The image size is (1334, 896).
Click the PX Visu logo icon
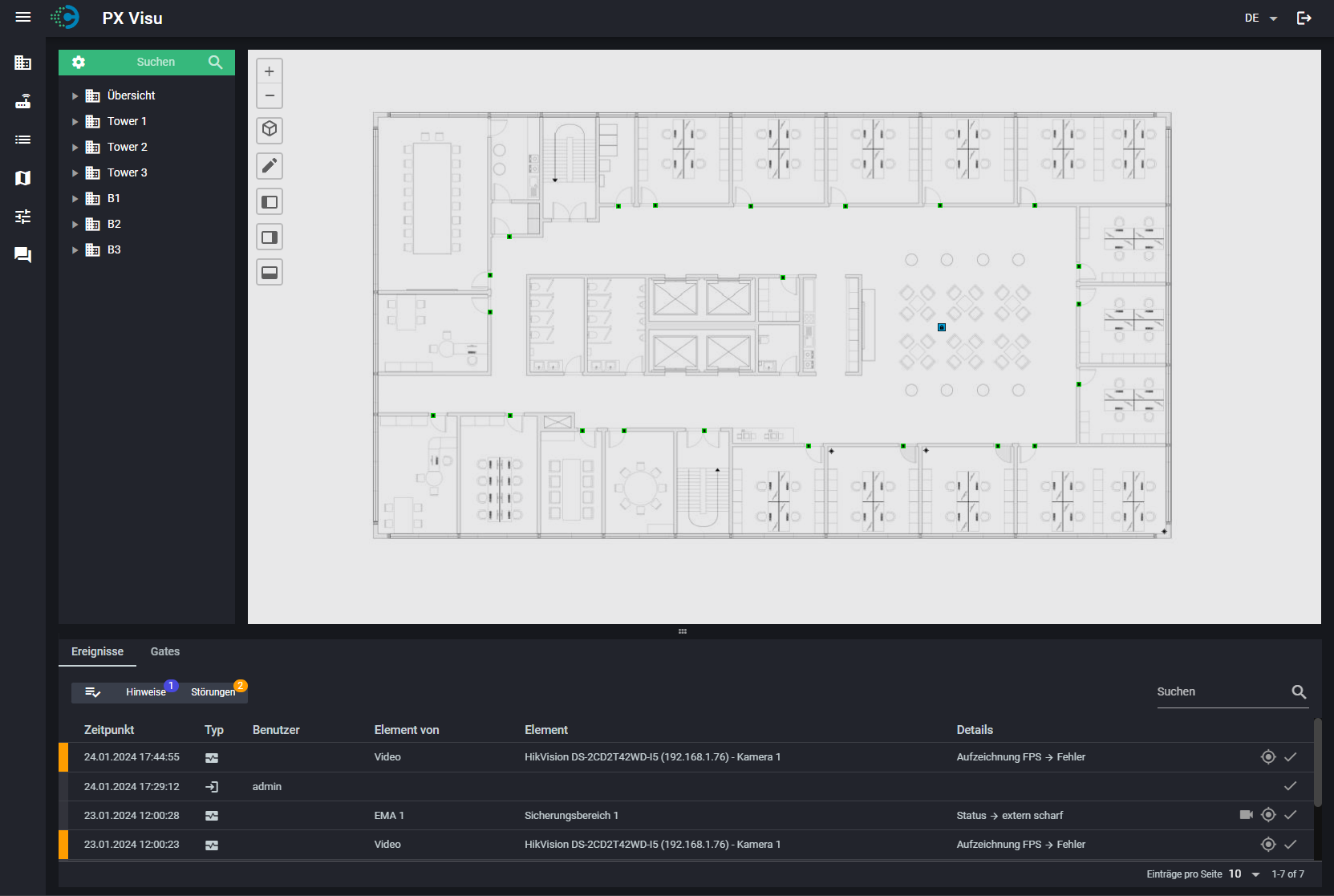[65, 17]
